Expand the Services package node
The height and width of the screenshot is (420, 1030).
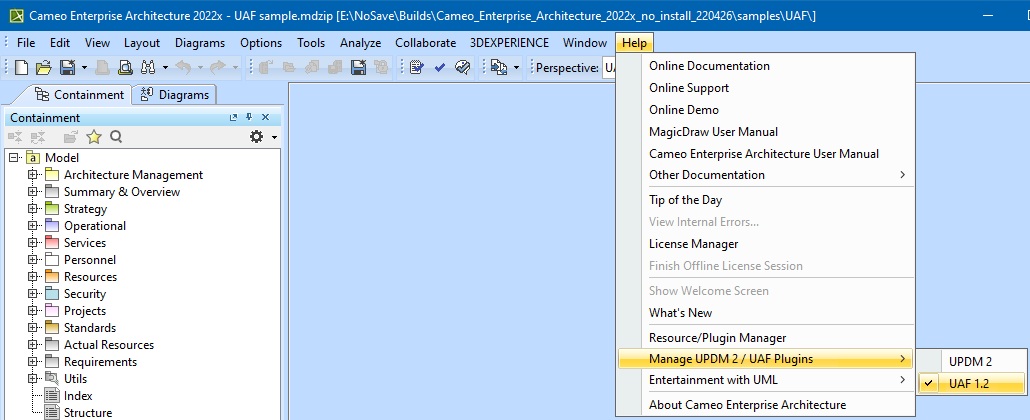click(32, 243)
